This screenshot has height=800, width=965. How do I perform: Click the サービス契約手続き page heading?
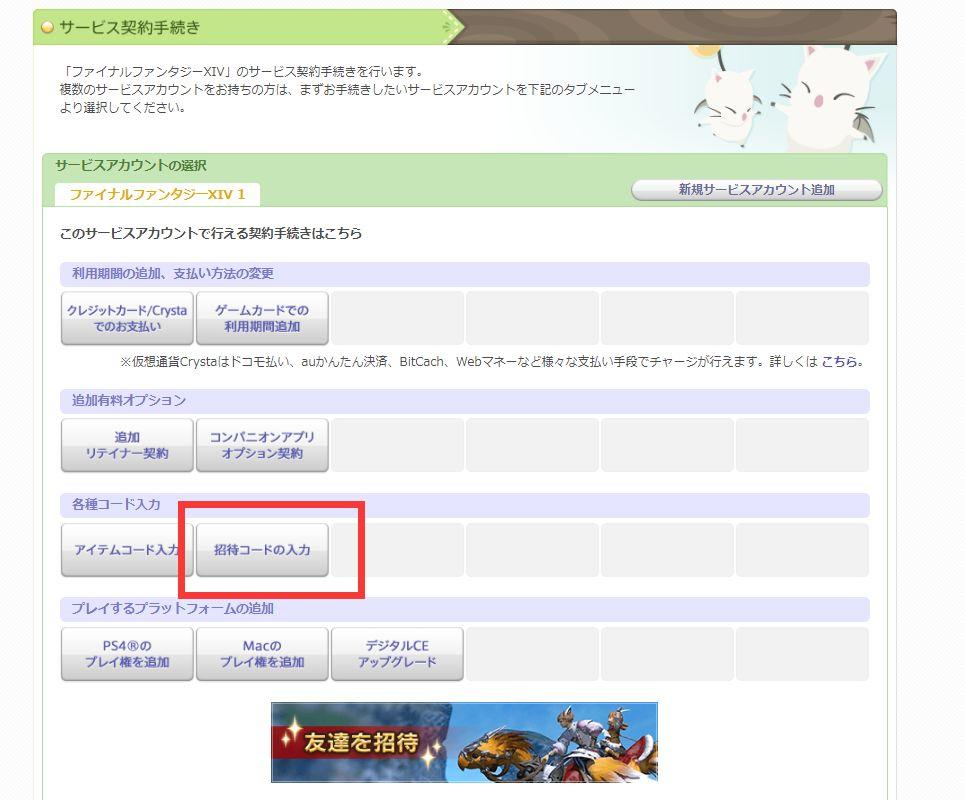(x=129, y=27)
